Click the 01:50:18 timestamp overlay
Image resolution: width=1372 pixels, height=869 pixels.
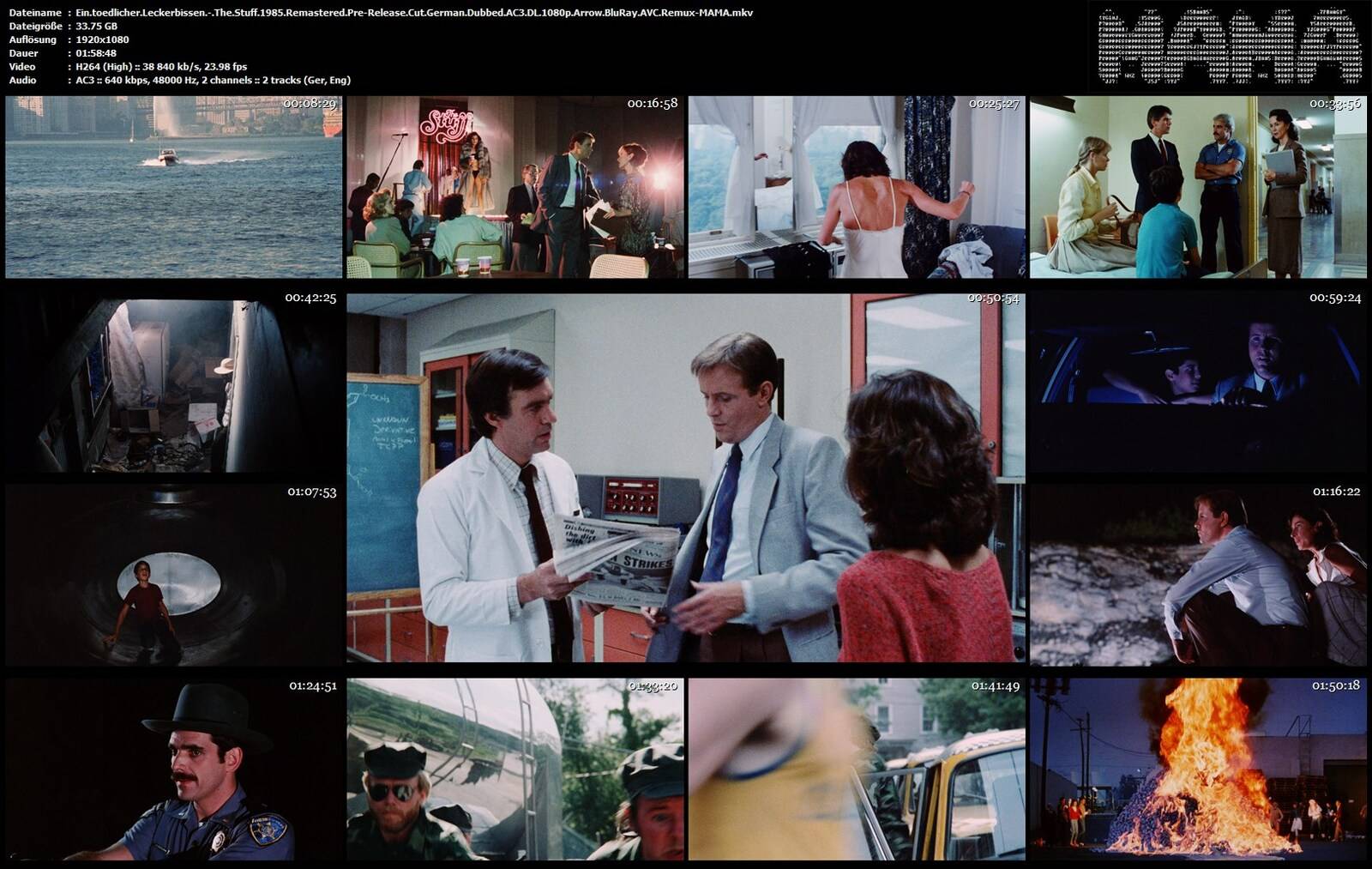point(1337,686)
